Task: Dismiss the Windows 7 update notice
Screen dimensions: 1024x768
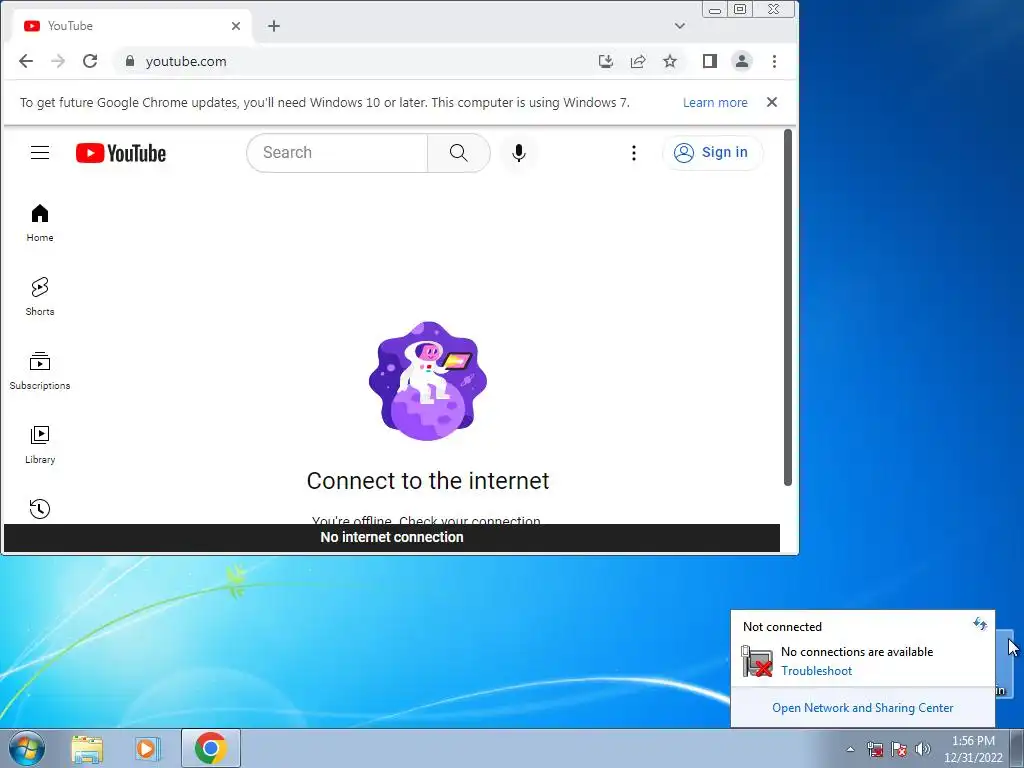Action: [772, 102]
